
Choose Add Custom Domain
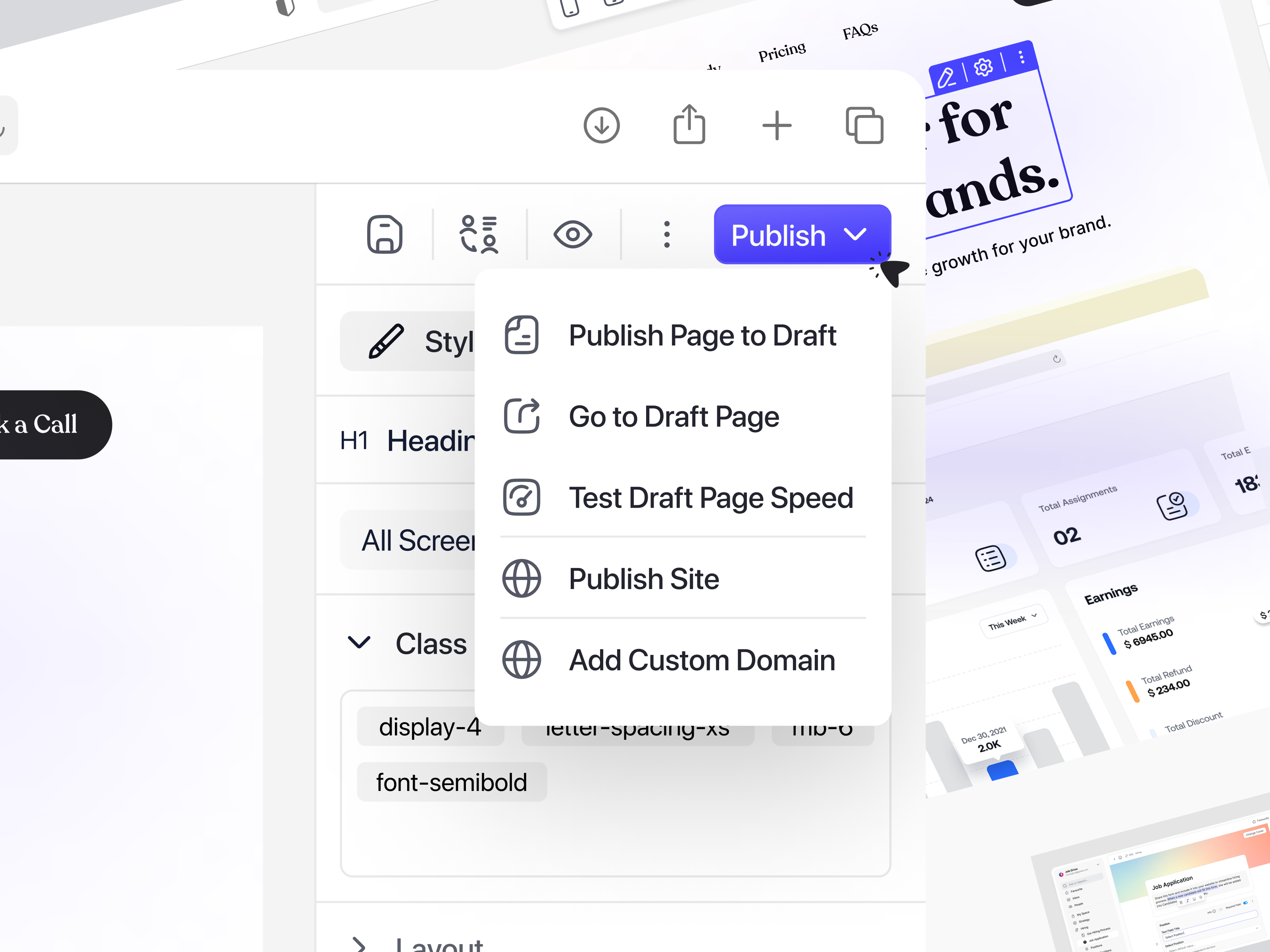(683, 660)
